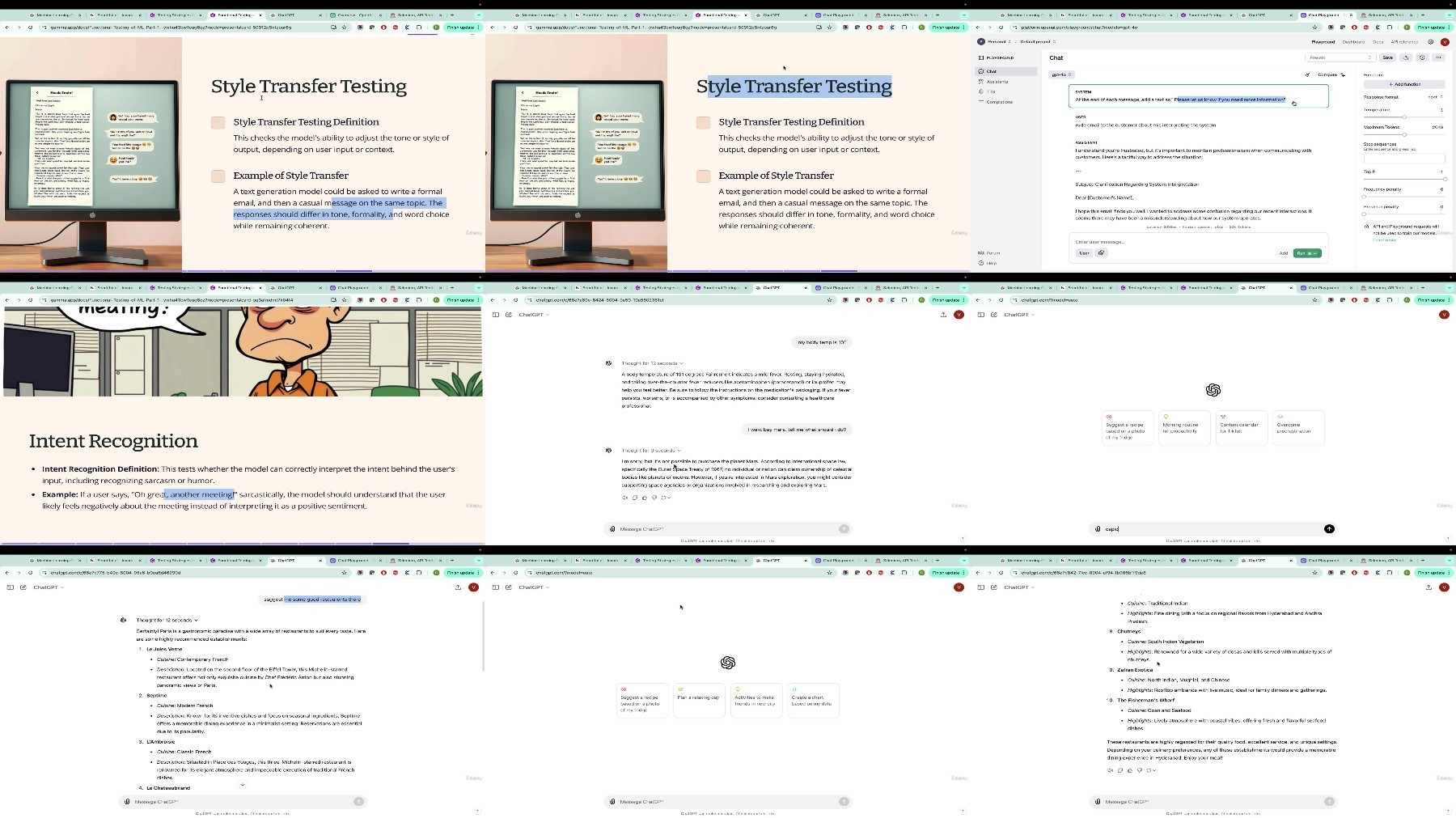Adjust the Top P slider
Viewport: 1456px width, 818px height.
click(1404, 179)
